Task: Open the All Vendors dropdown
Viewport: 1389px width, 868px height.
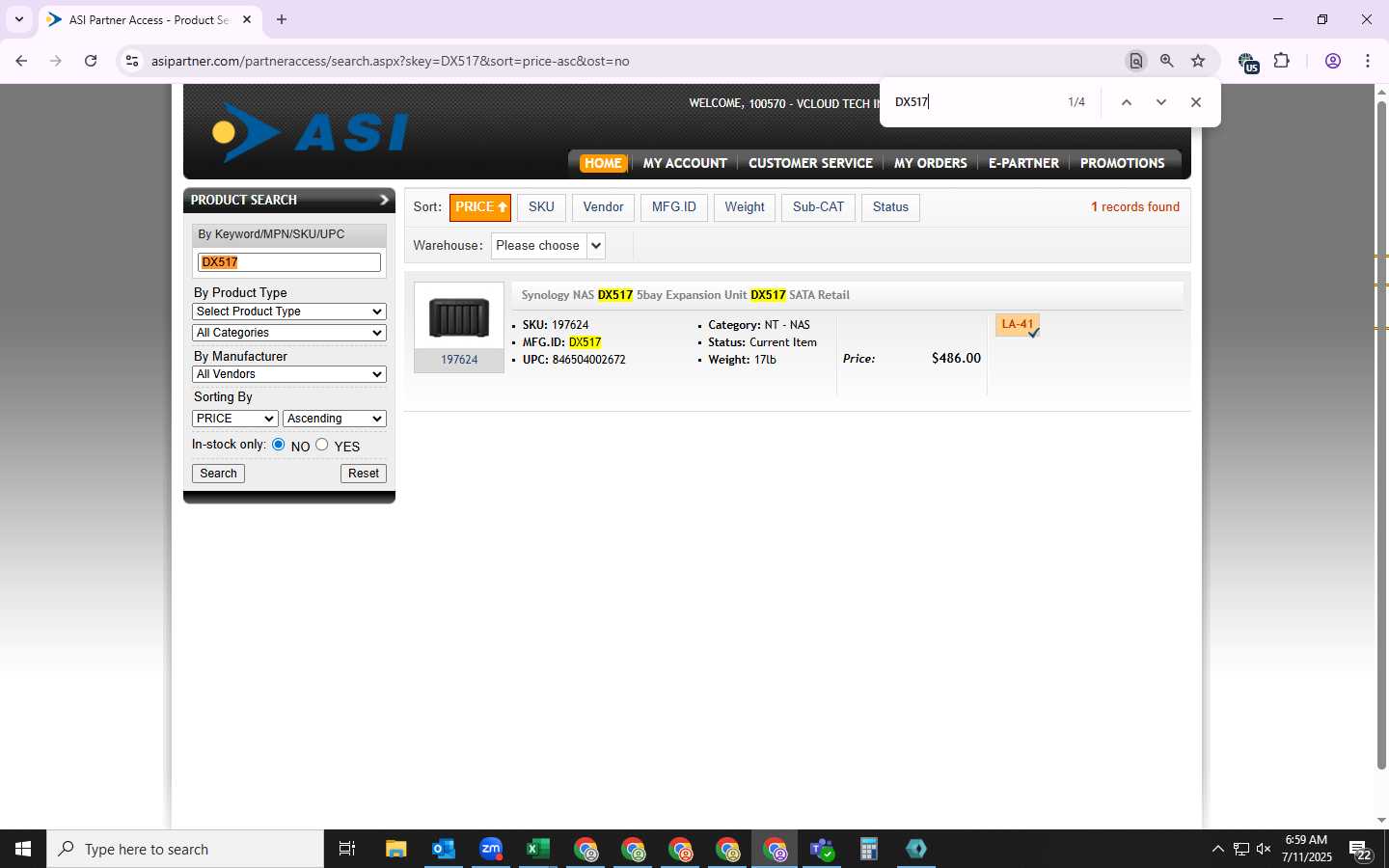Action: [x=289, y=374]
